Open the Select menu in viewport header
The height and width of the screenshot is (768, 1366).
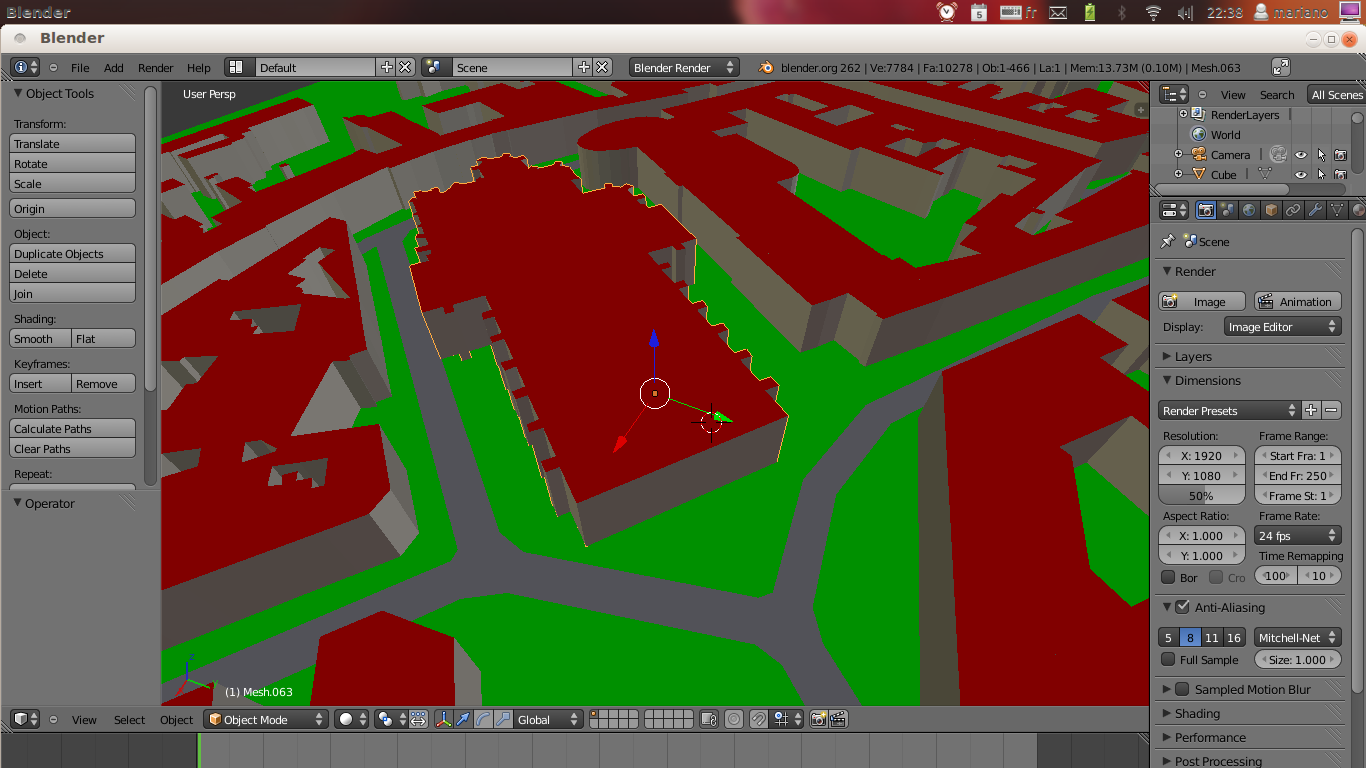tap(129, 720)
